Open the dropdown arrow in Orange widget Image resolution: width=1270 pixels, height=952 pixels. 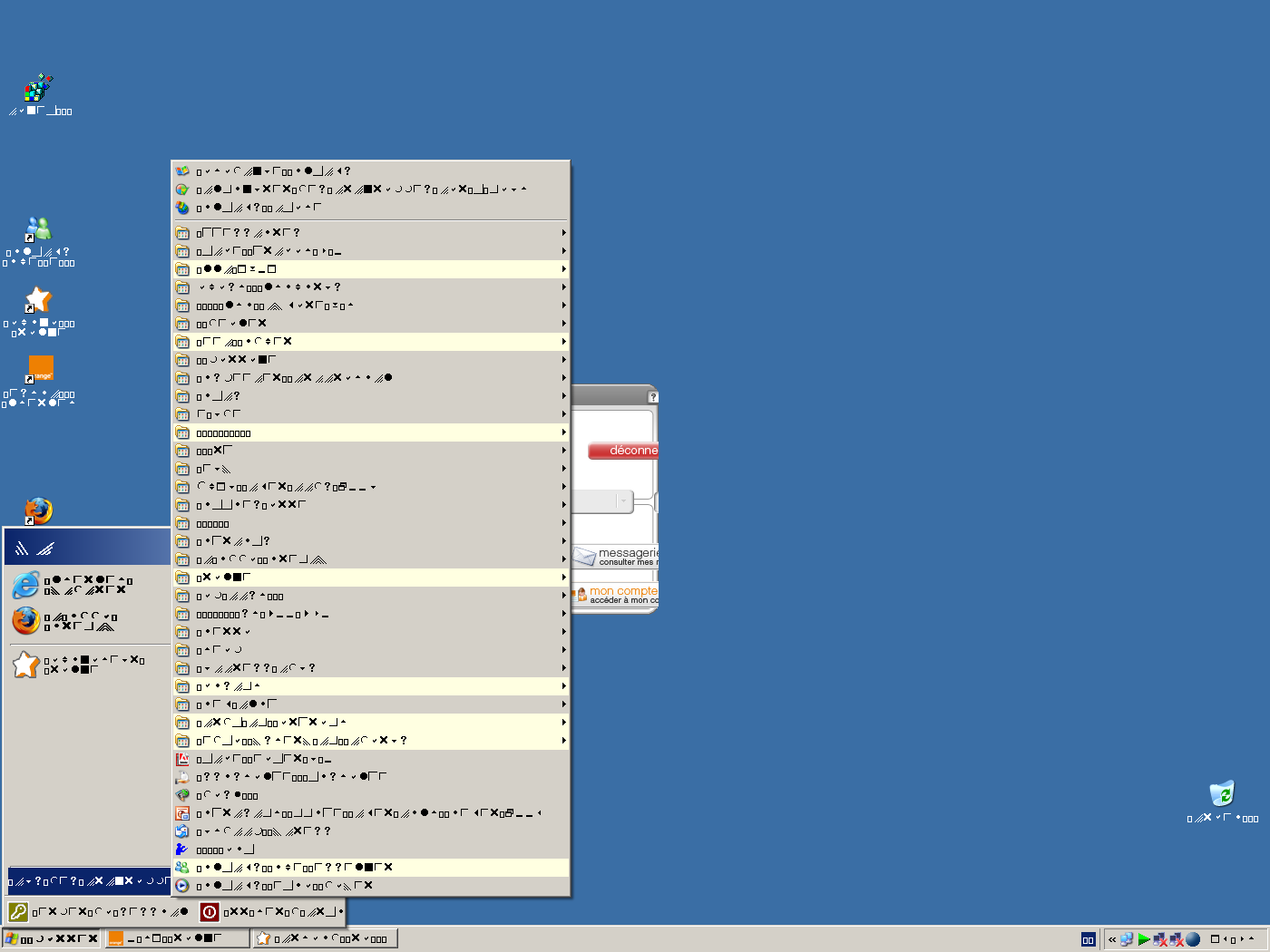tap(622, 501)
